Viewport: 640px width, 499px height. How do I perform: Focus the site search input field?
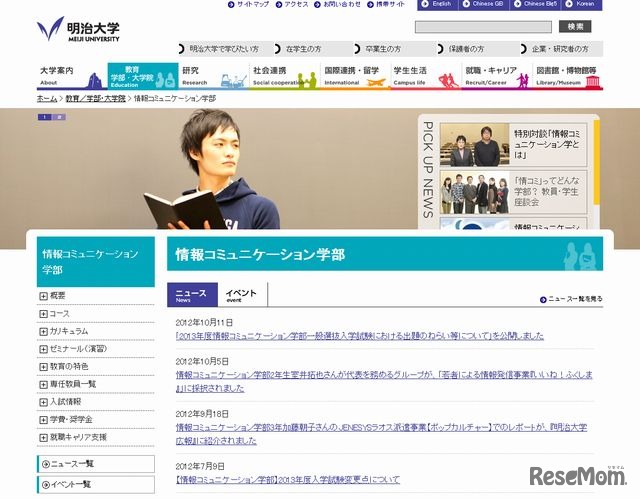tap(483, 27)
